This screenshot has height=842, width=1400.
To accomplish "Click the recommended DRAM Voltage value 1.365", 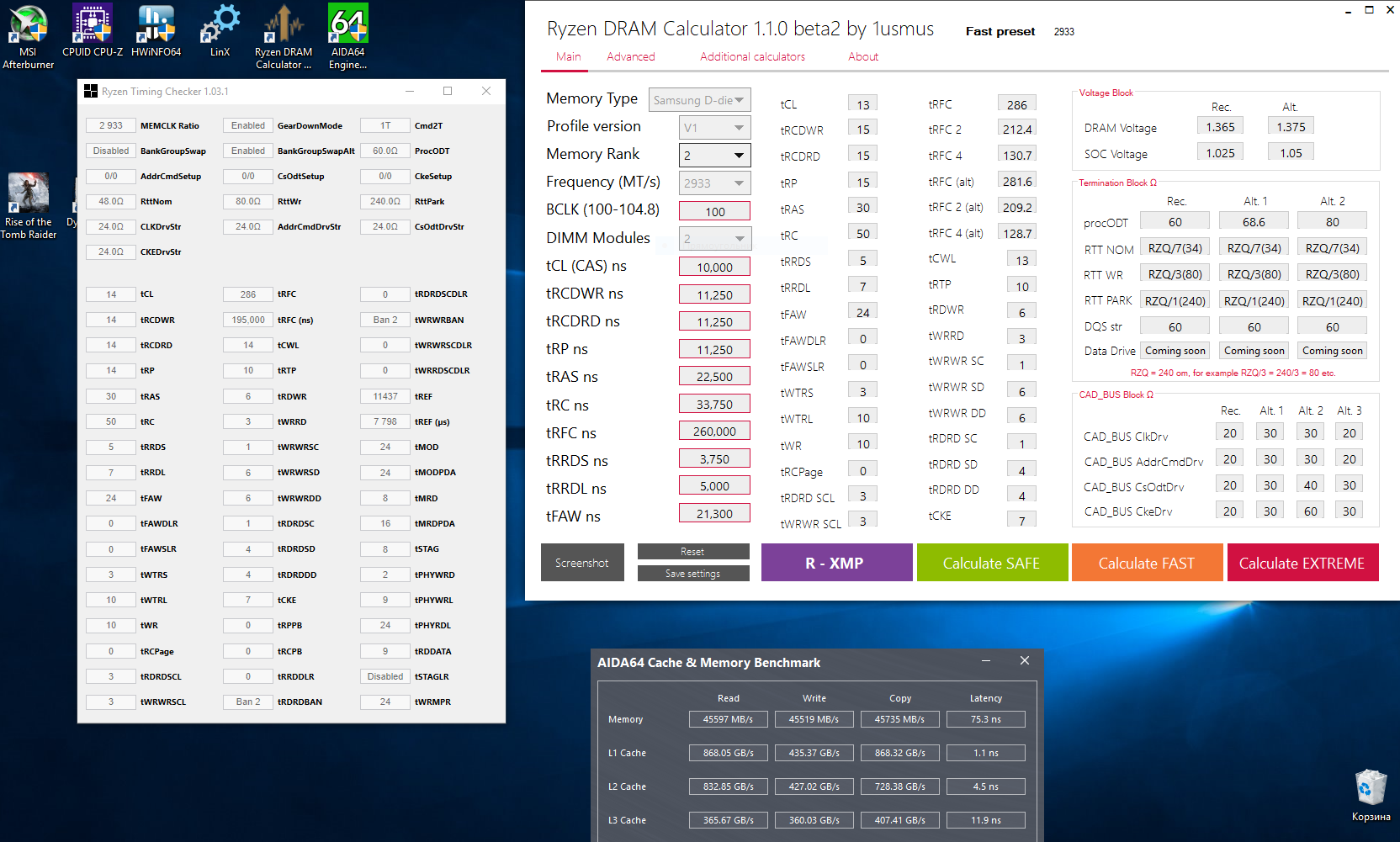I will pos(1220,127).
